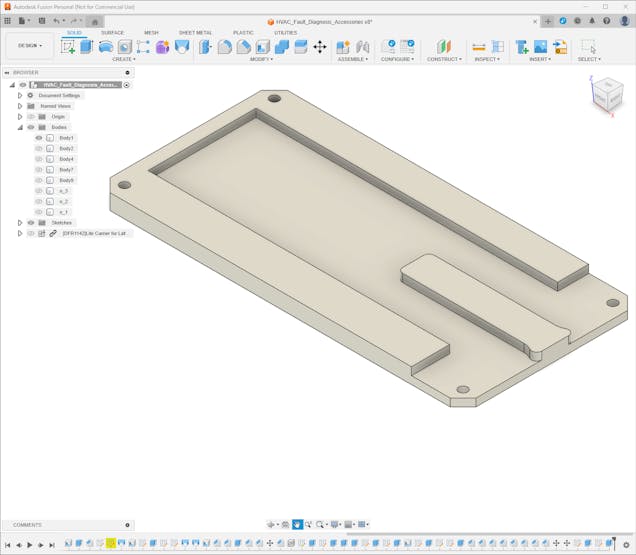
Task: Click the Measure tool under Inspect
Action: tap(479, 47)
